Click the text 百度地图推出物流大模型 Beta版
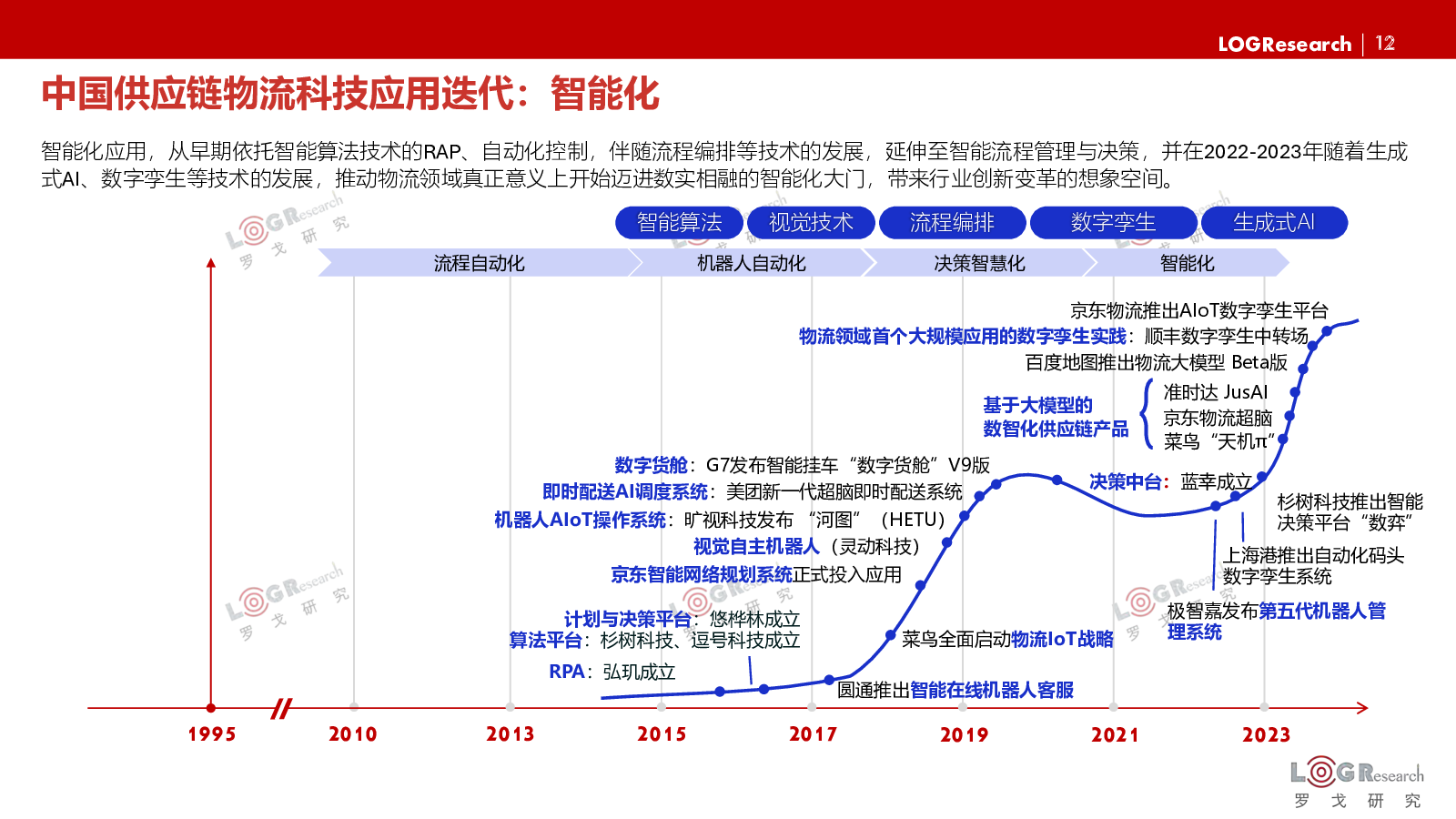This screenshot has height=819, width=1456. (x=1156, y=363)
